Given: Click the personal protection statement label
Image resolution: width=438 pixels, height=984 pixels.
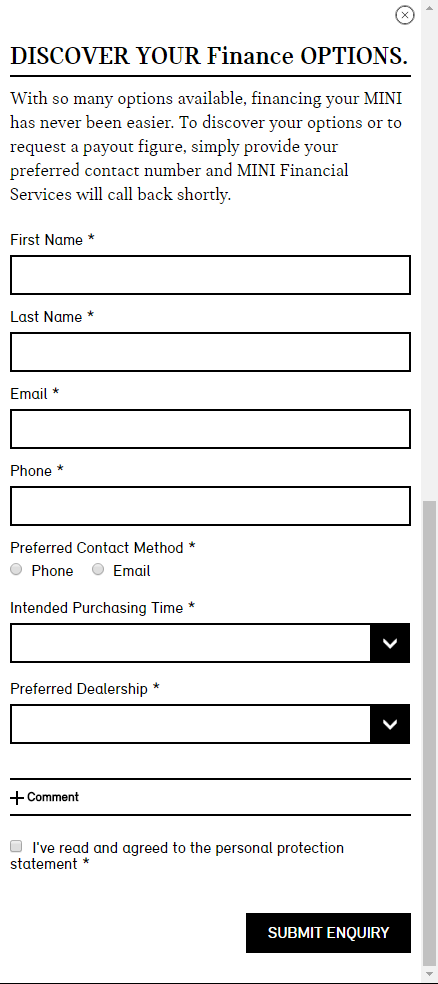Looking at the screenshot, I should point(177,856).
